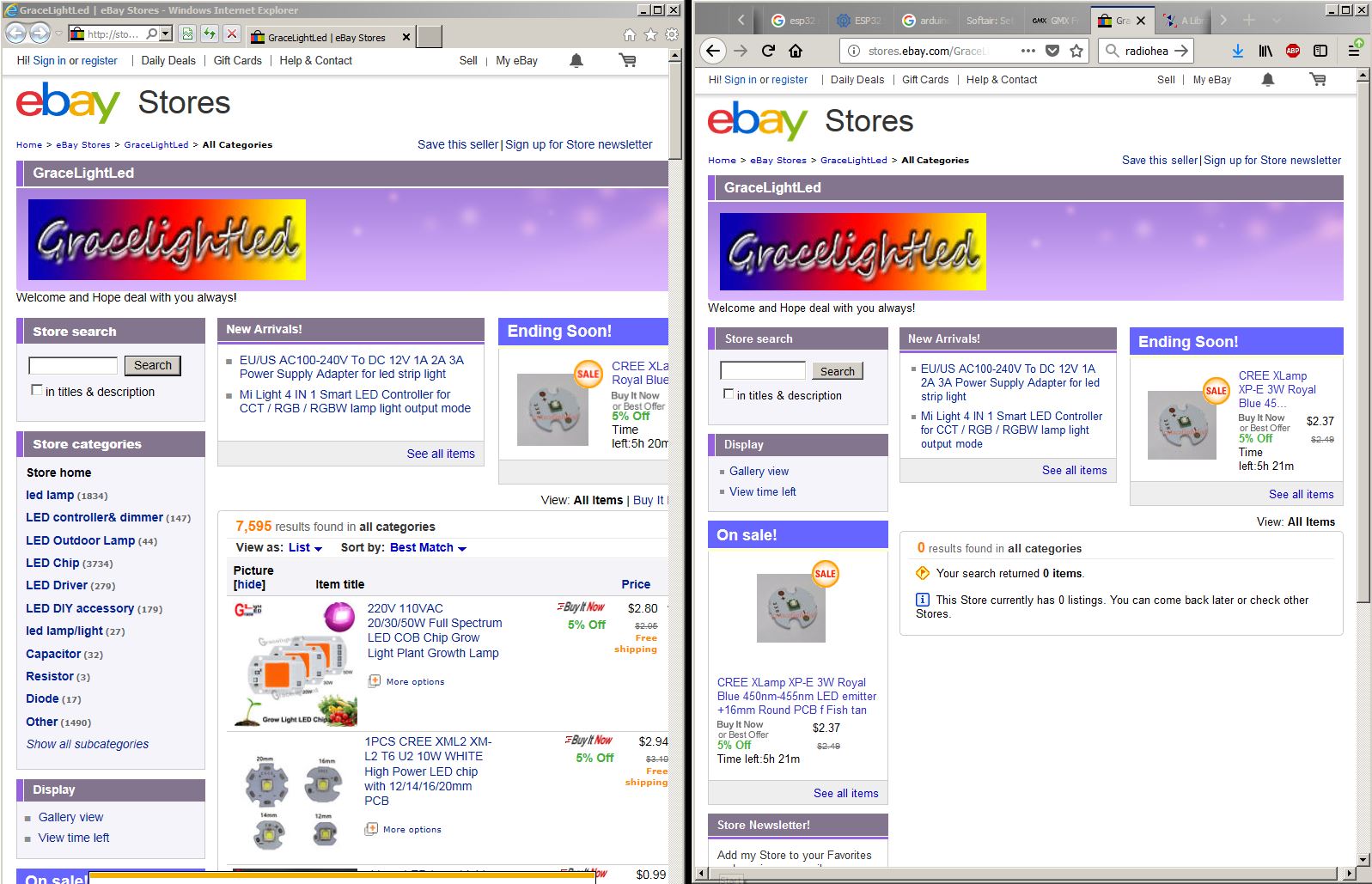Open the View as List dropdown
The image size is (1372, 884).
point(305,548)
